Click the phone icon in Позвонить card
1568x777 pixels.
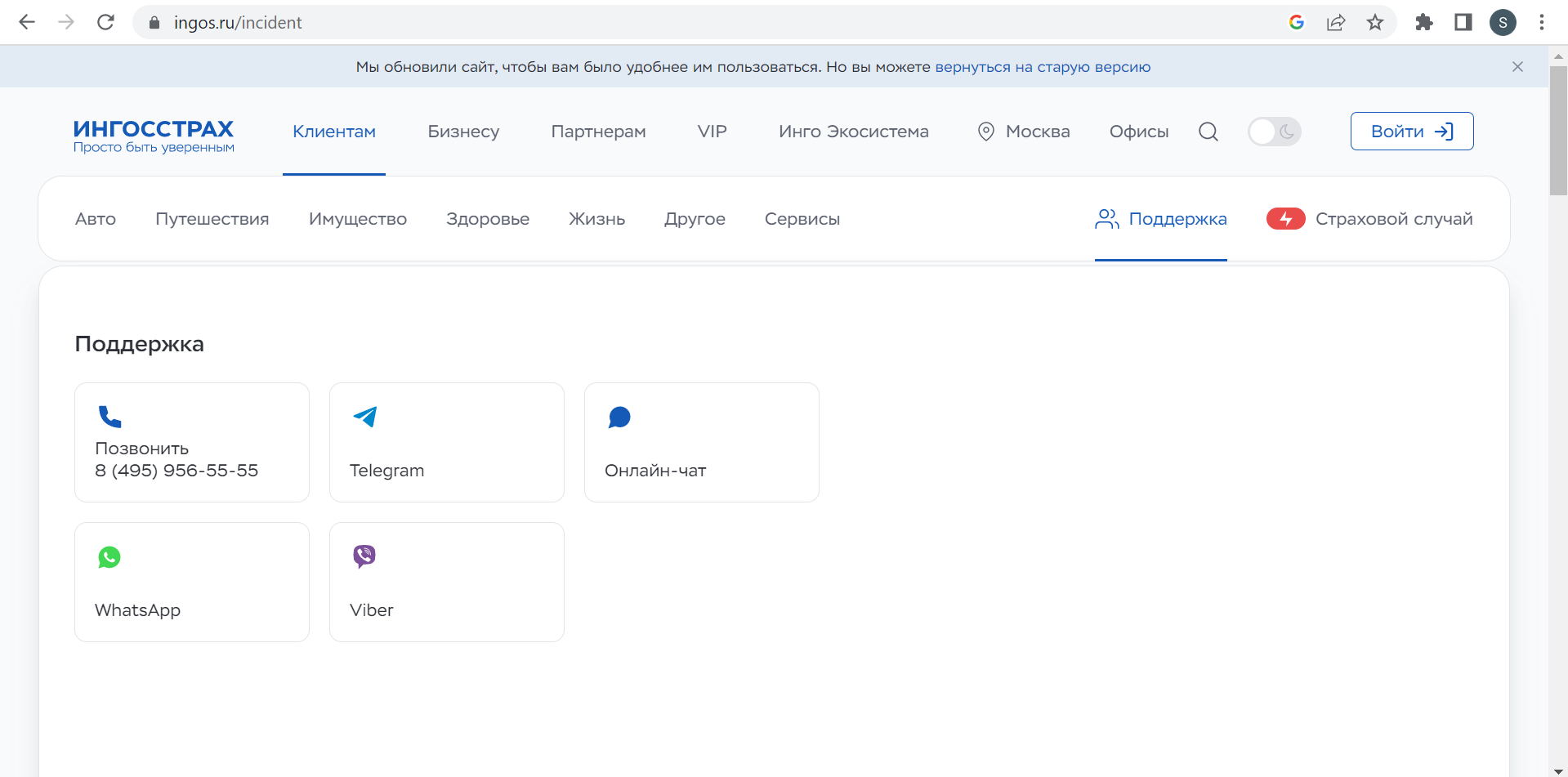[109, 417]
